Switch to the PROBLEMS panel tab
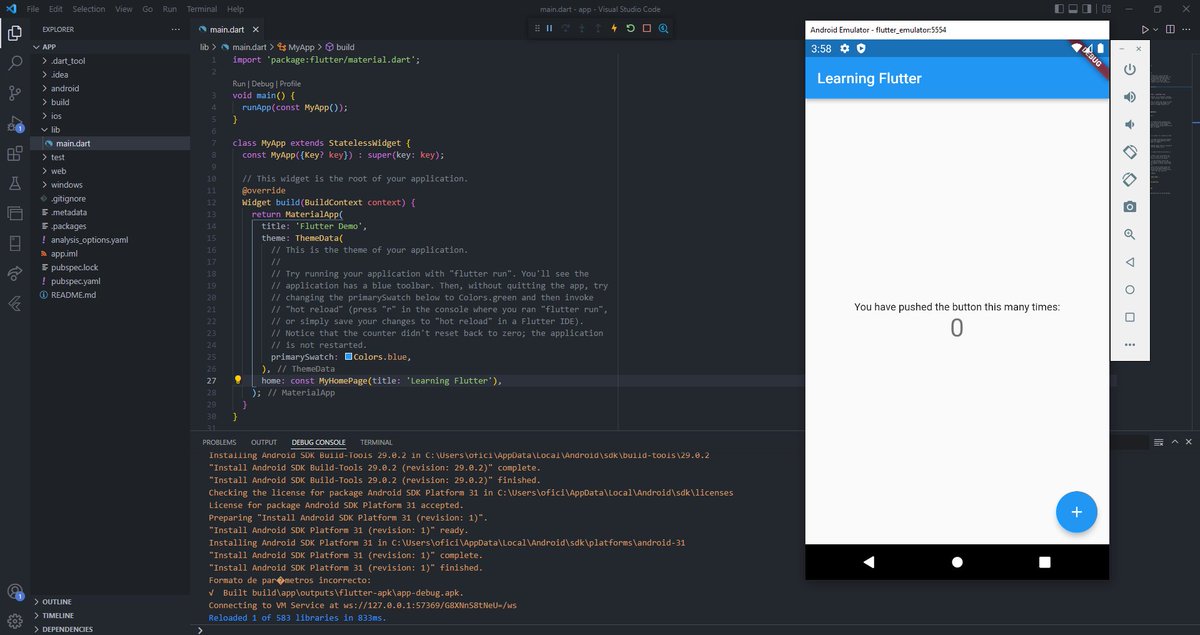Screen dimensions: 1200x635 [x=219, y=442]
